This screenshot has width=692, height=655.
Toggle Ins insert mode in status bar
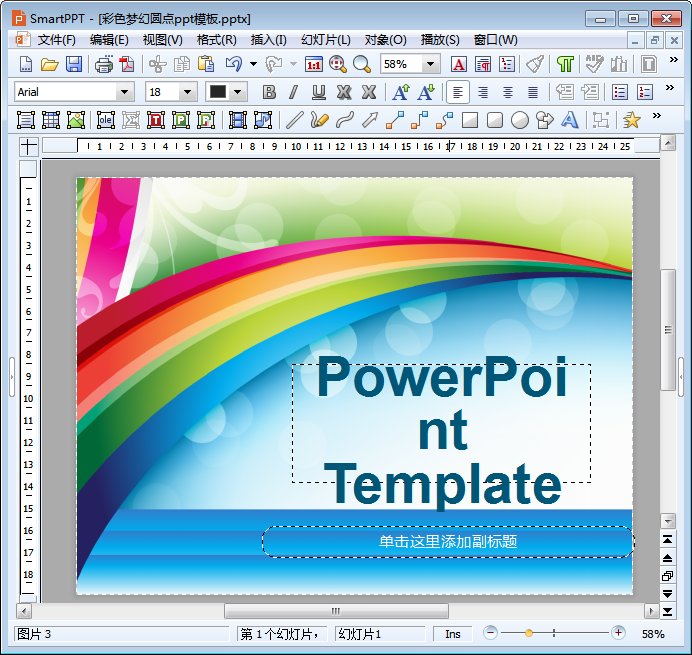pos(453,634)
